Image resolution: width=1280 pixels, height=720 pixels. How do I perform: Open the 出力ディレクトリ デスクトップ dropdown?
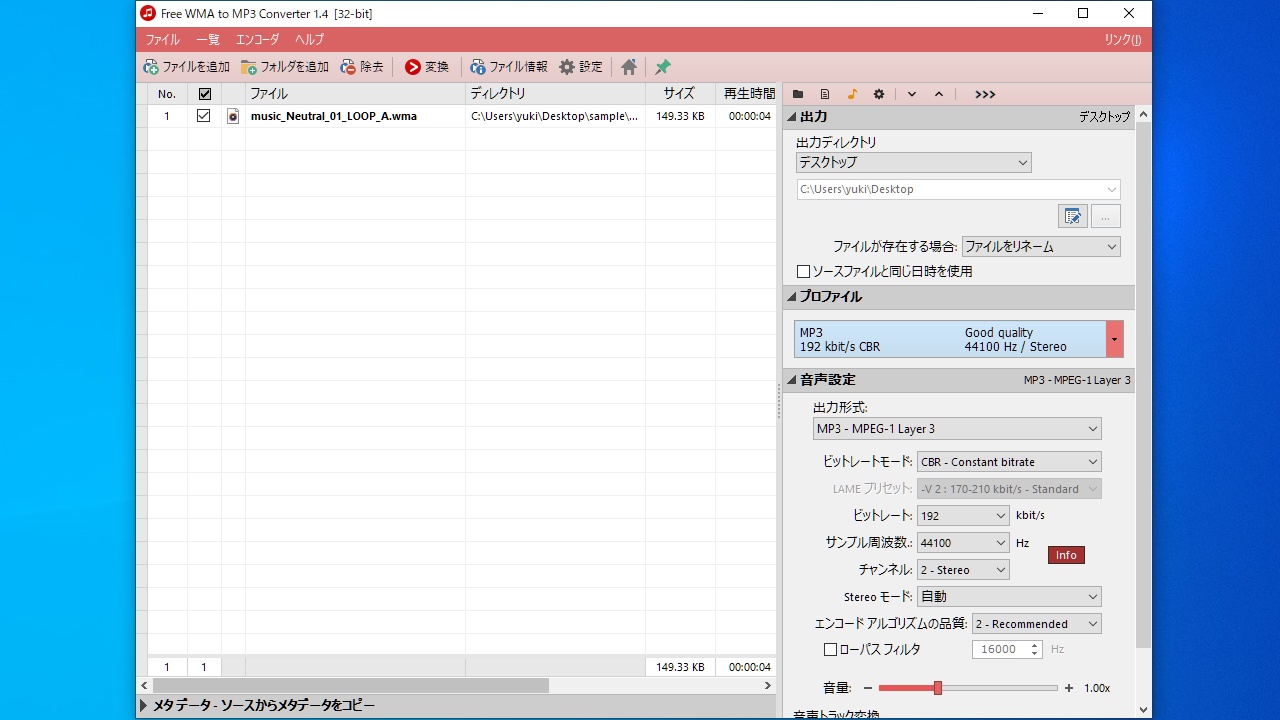coord(913,162)
